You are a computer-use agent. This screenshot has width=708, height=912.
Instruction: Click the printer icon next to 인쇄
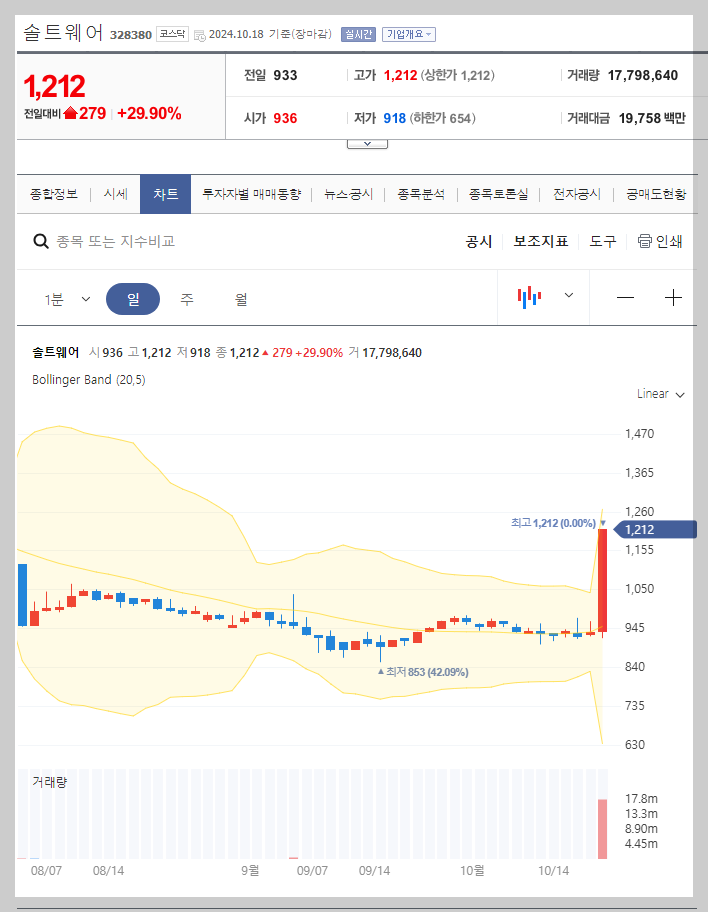pos(644,241)
